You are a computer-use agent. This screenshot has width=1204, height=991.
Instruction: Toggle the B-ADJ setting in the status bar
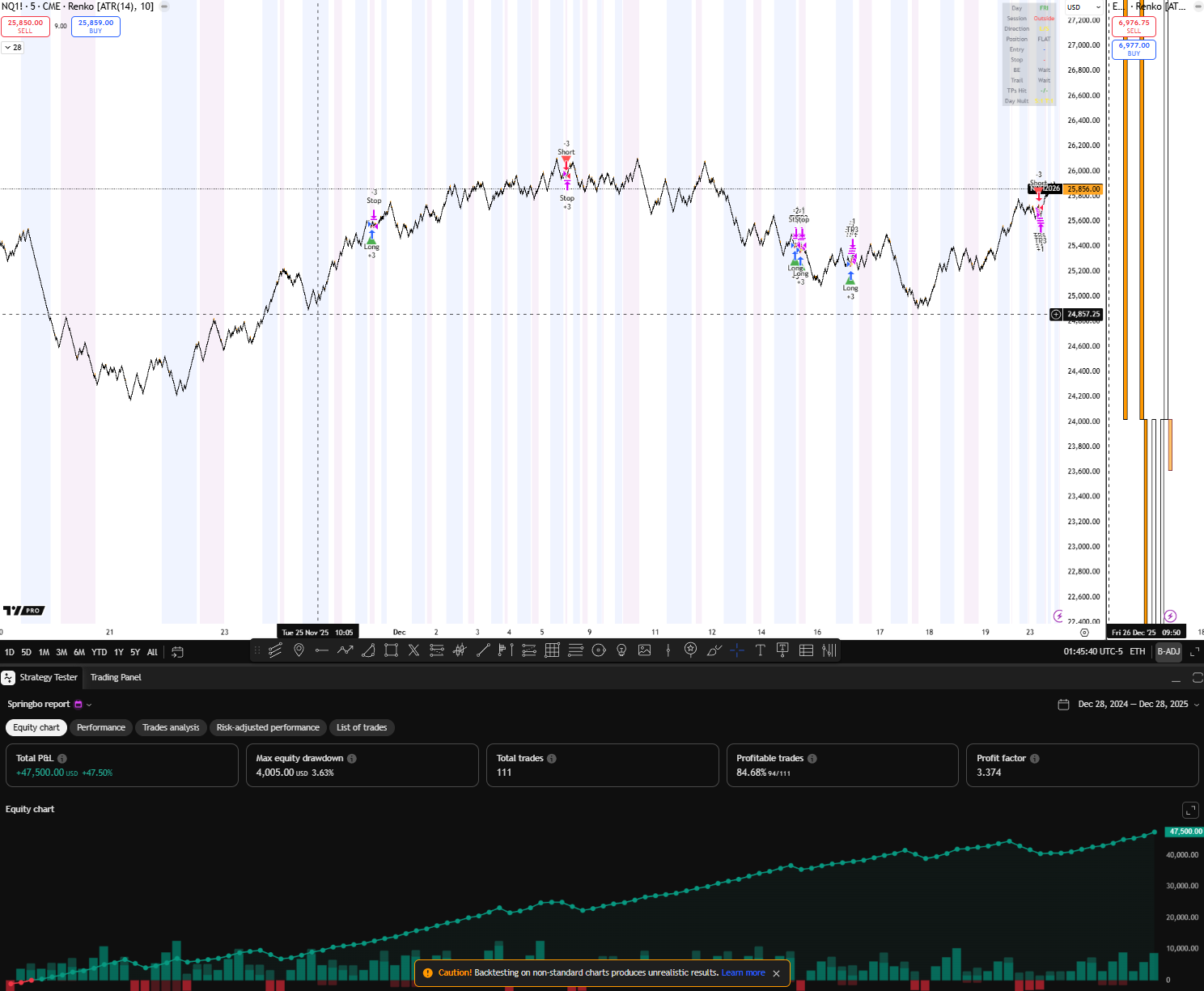point(1168,651)
